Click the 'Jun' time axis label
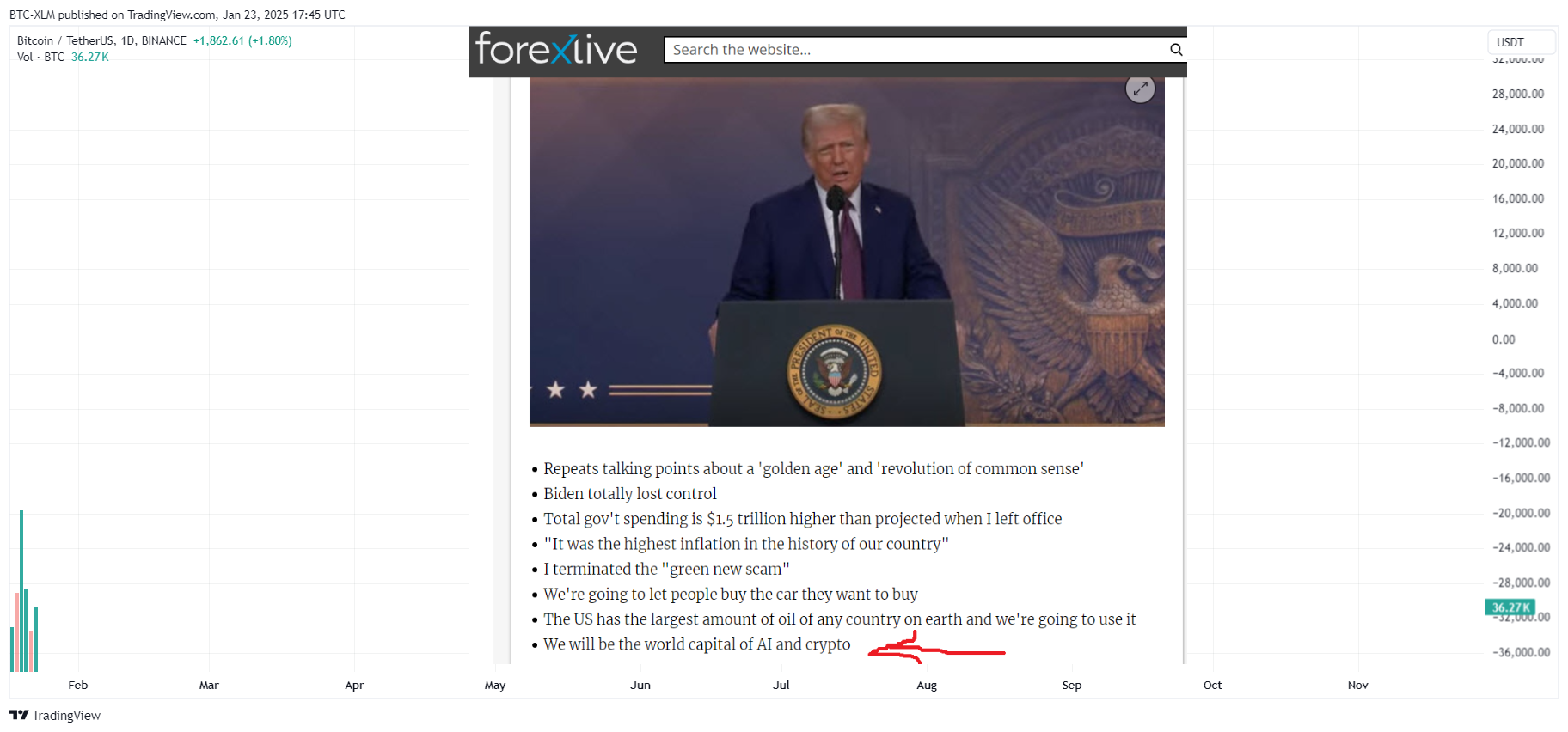Viewport: 1568px width, 732px height. point(640,685)
